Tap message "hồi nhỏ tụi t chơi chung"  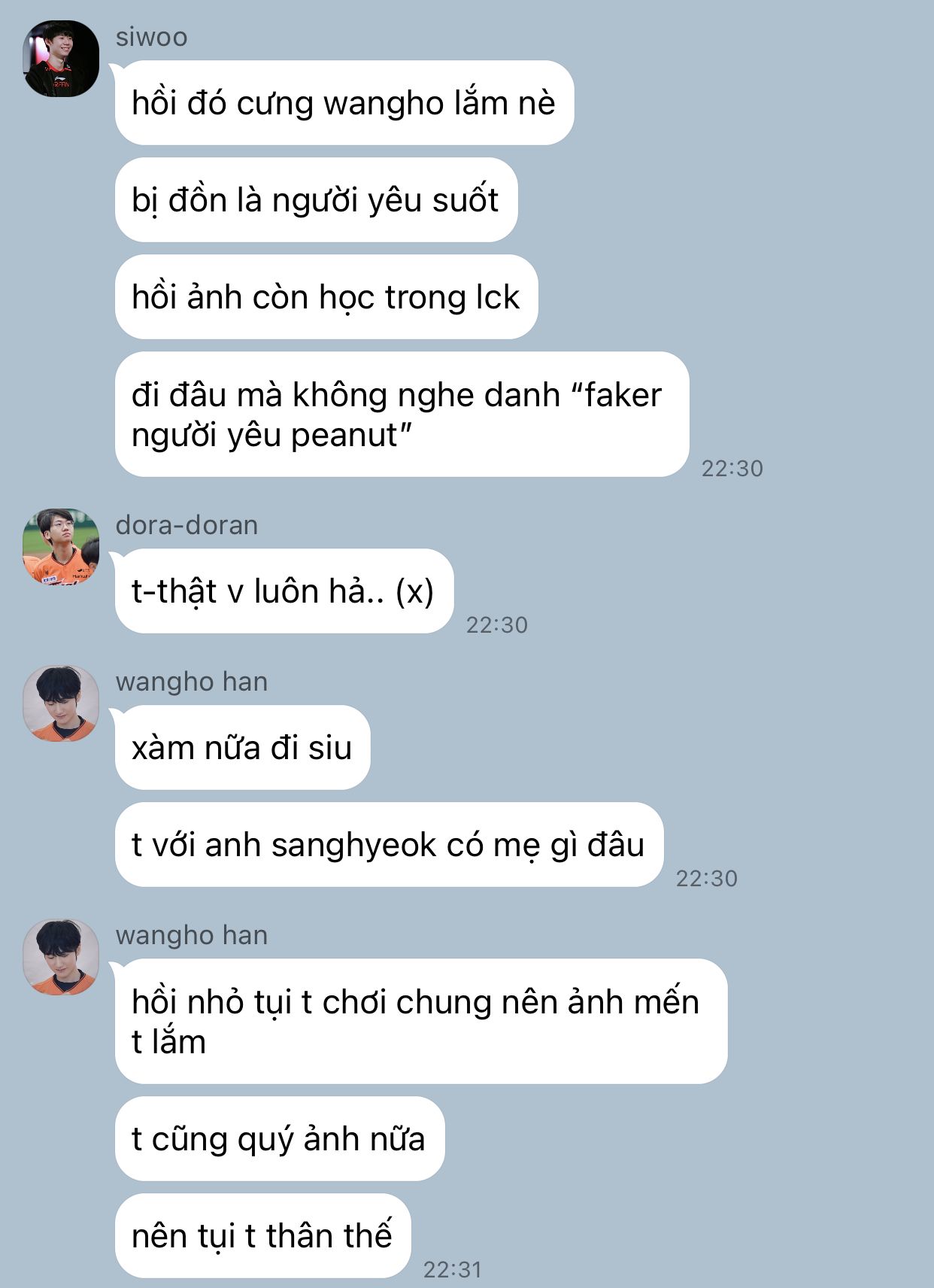click(421, 1021)
